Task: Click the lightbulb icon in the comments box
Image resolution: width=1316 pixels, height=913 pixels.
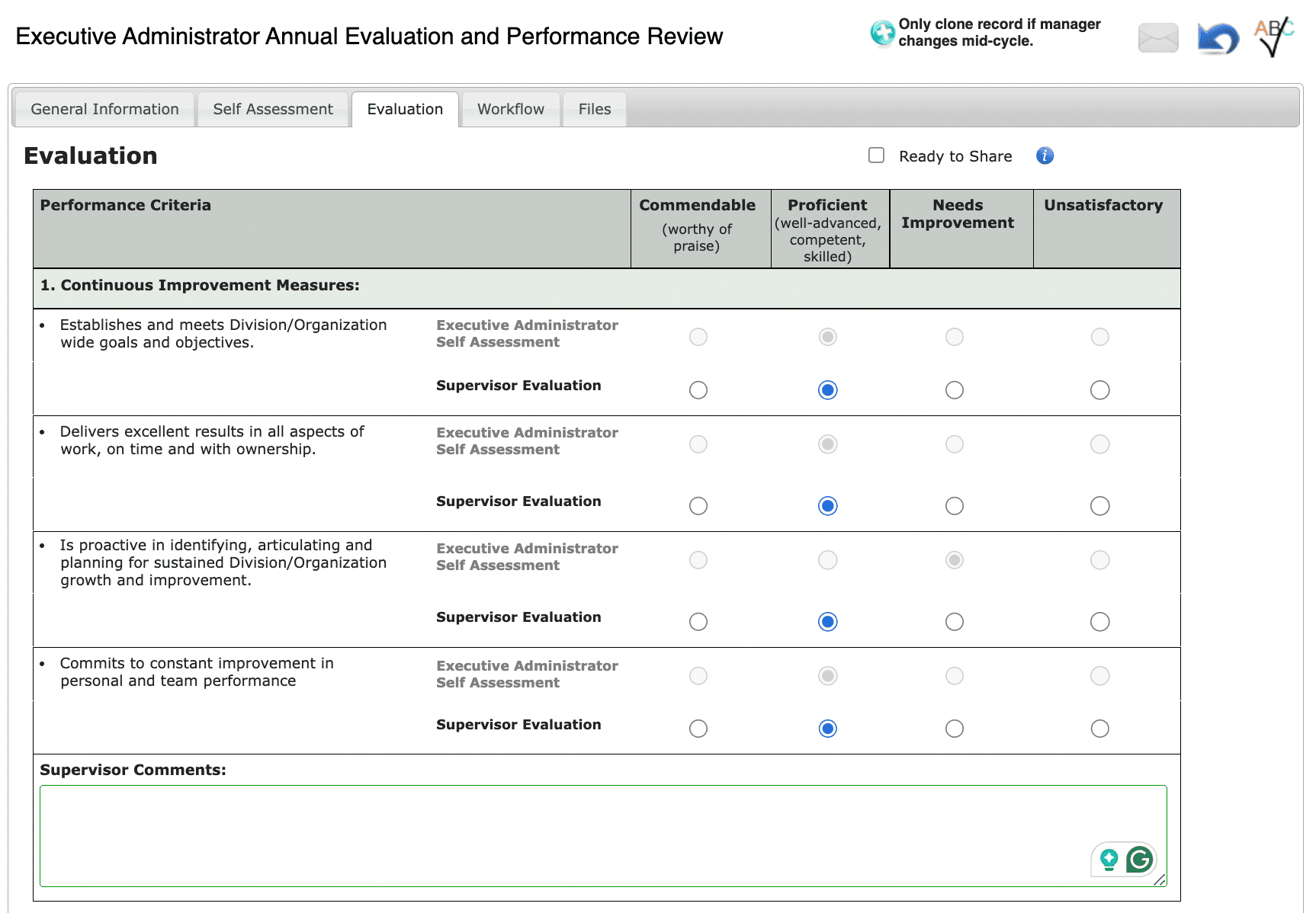Action: point(1109,860)
